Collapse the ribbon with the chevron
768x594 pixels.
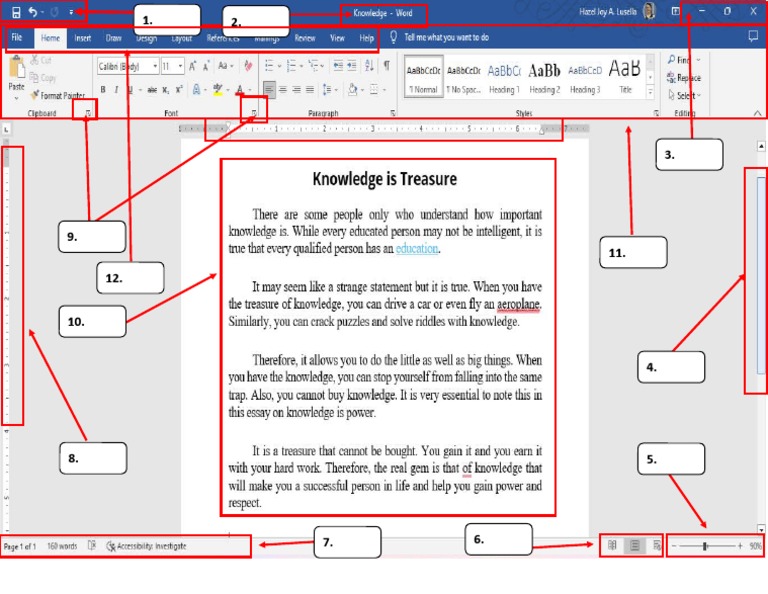(x=757, y=113)
